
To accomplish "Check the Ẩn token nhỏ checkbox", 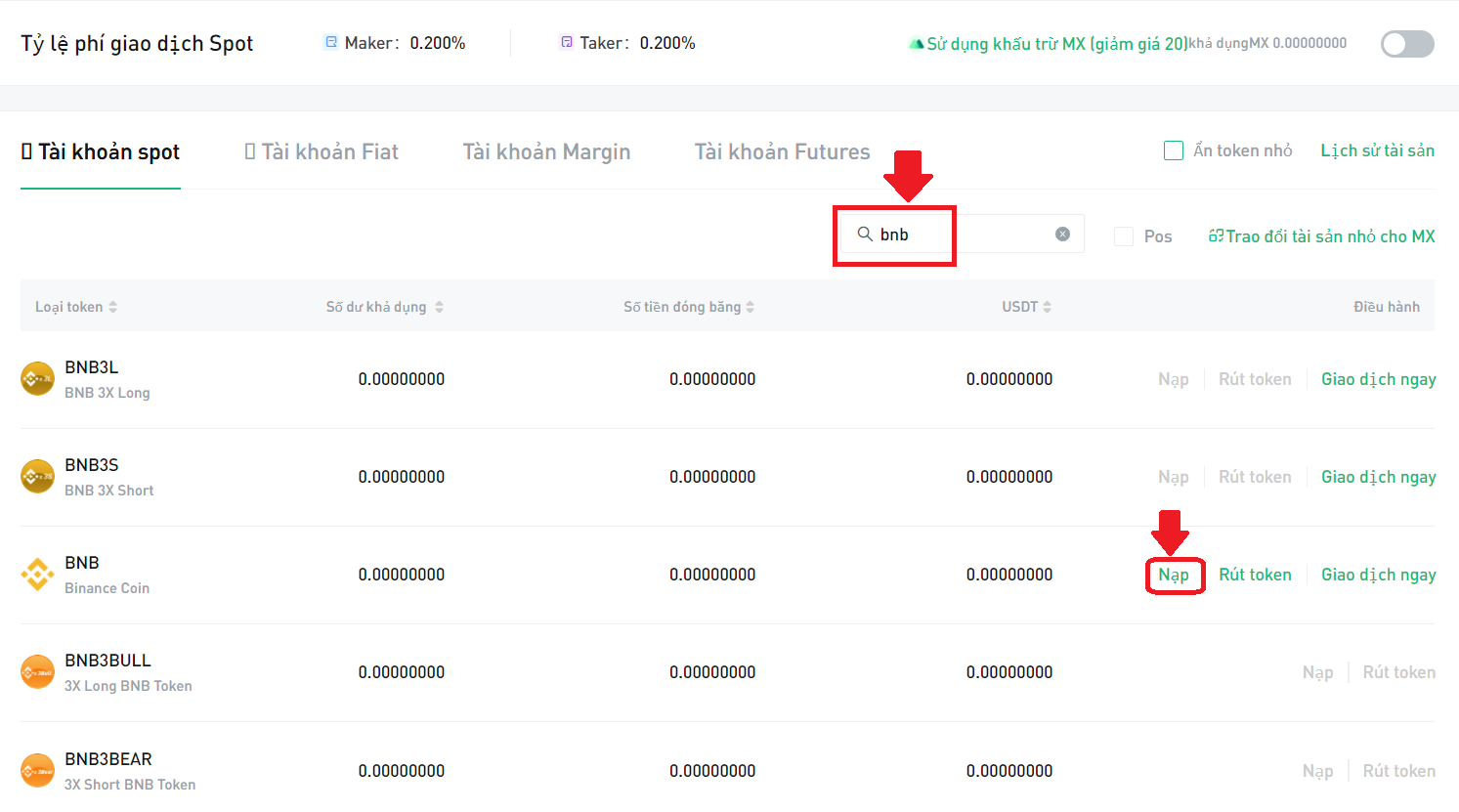I will (1174, 150).
